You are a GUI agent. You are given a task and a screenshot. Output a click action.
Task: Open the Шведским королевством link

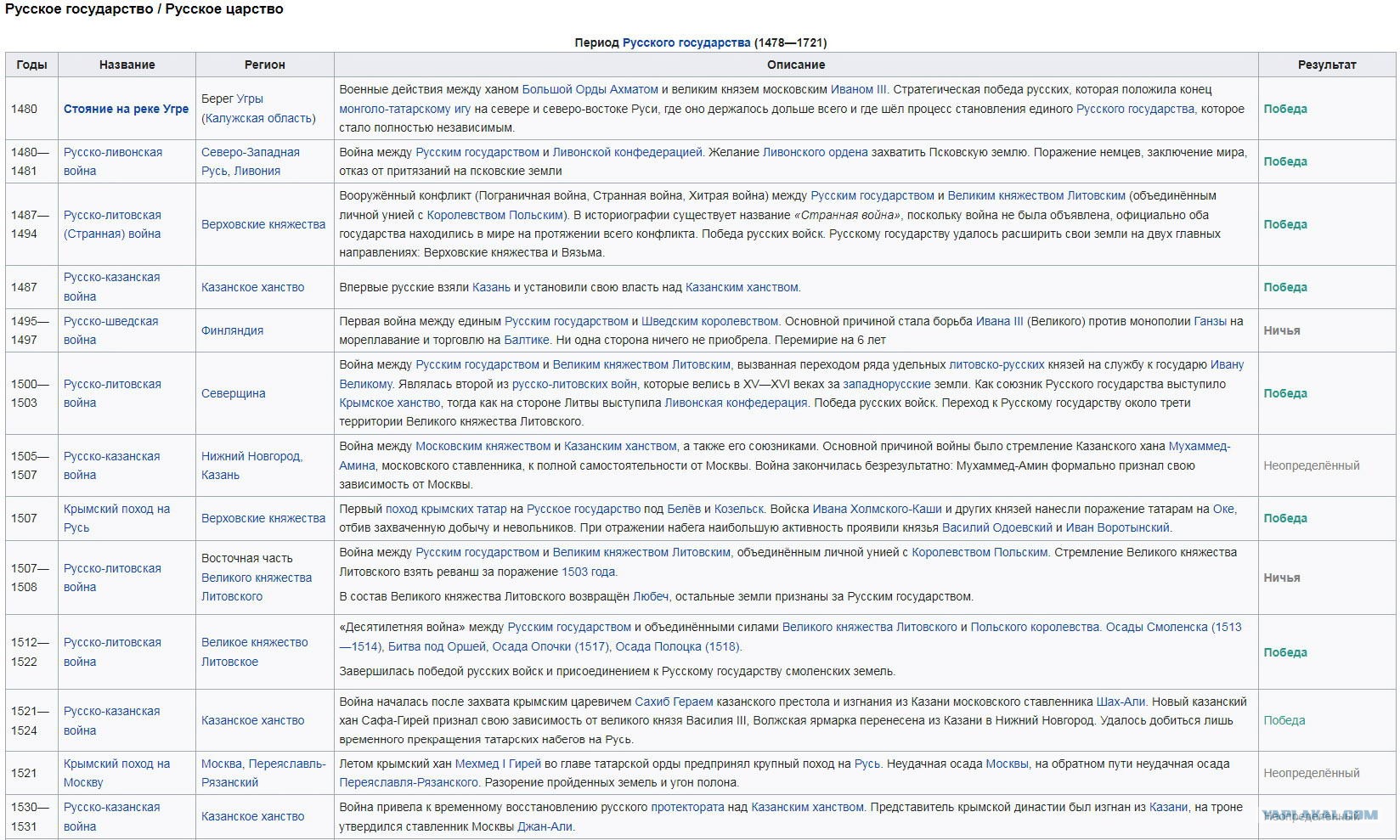click(709, 321)
